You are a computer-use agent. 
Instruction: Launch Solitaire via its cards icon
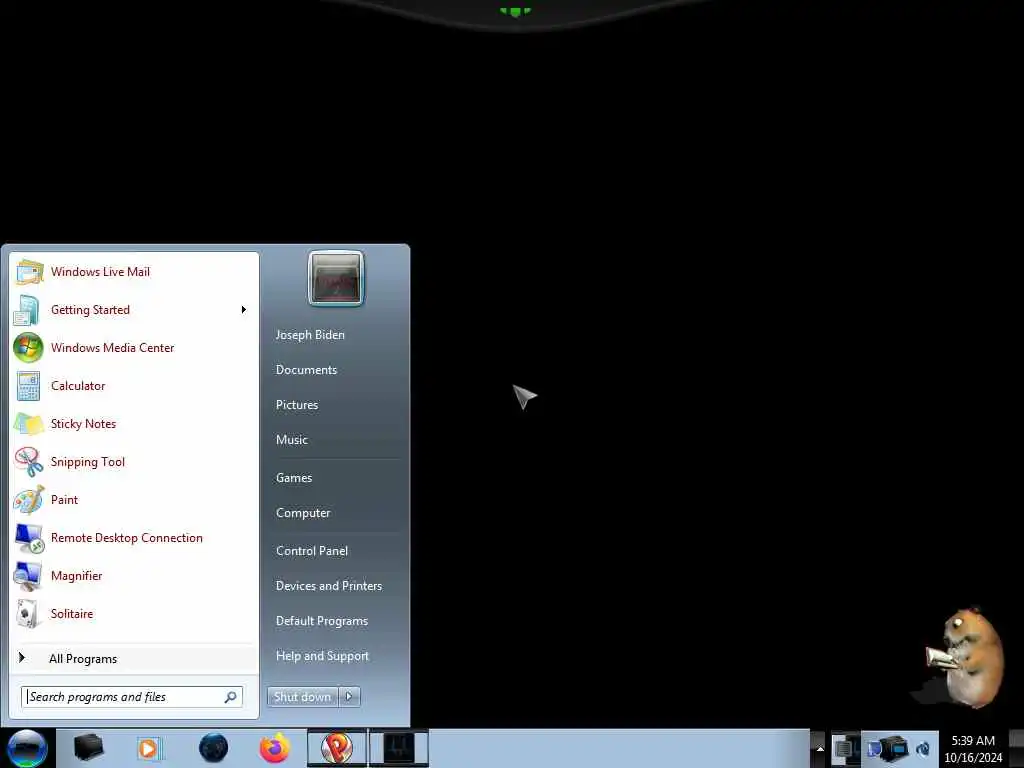point(28,614)
